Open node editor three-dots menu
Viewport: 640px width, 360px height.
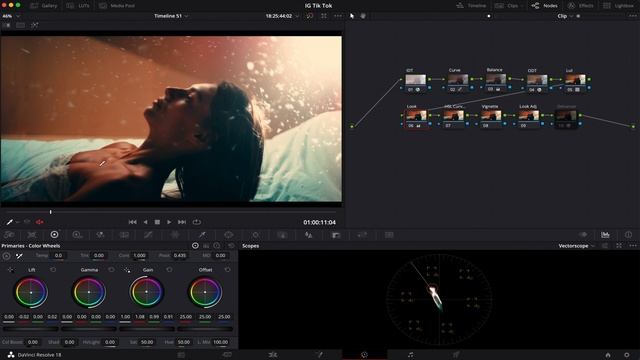coord(633,16)
